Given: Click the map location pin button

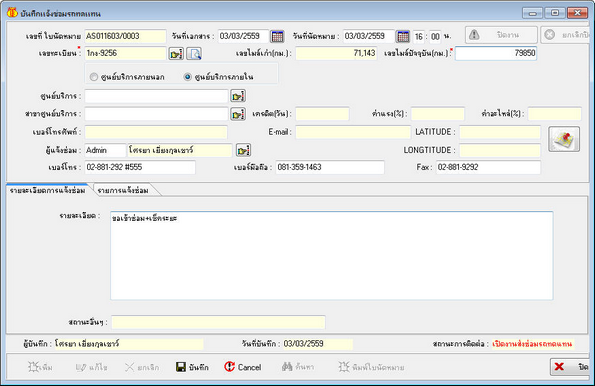Looking at the screenshot, I should [564, 139].
